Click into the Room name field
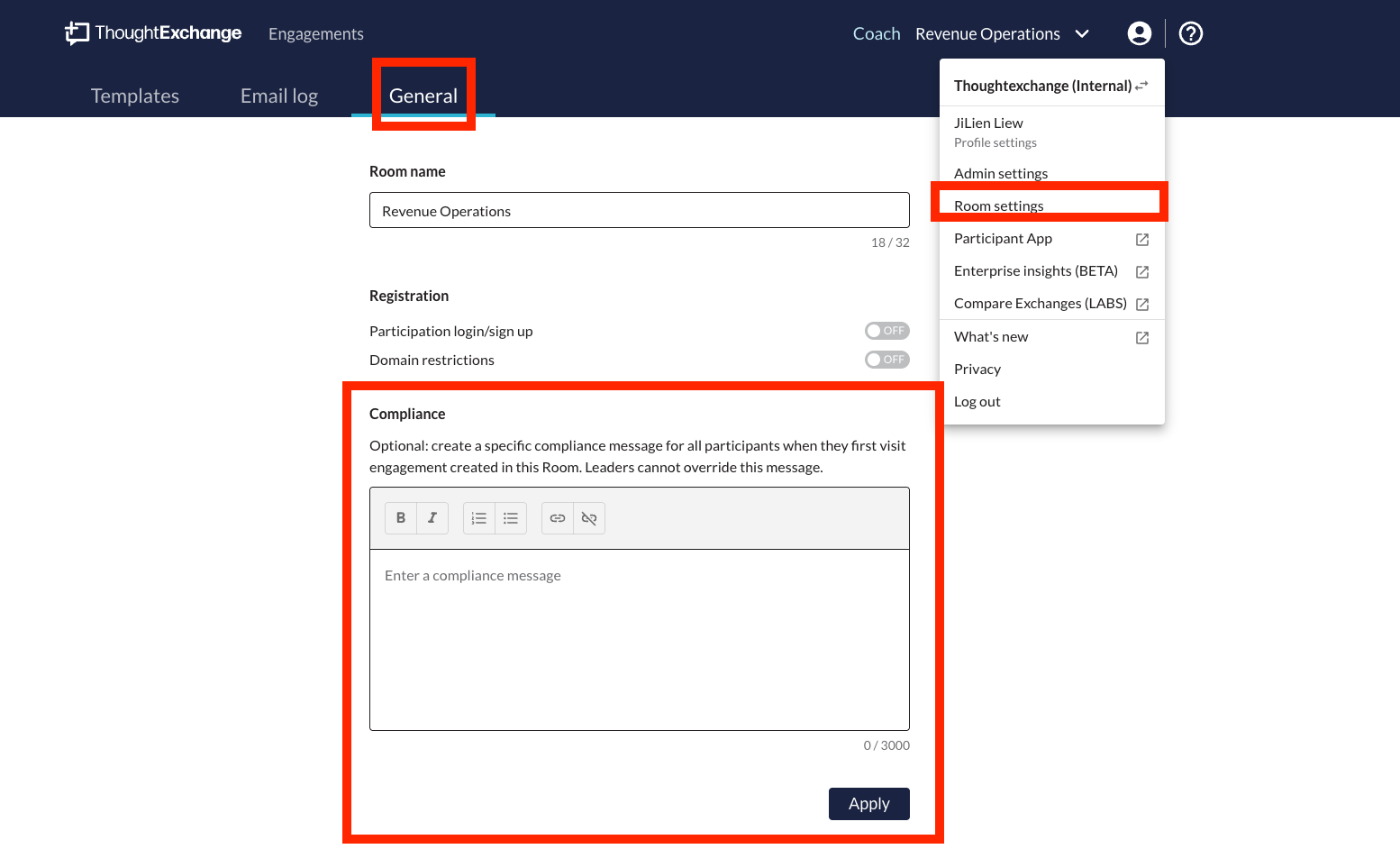 pyautogui.click(x=640, y=210)
